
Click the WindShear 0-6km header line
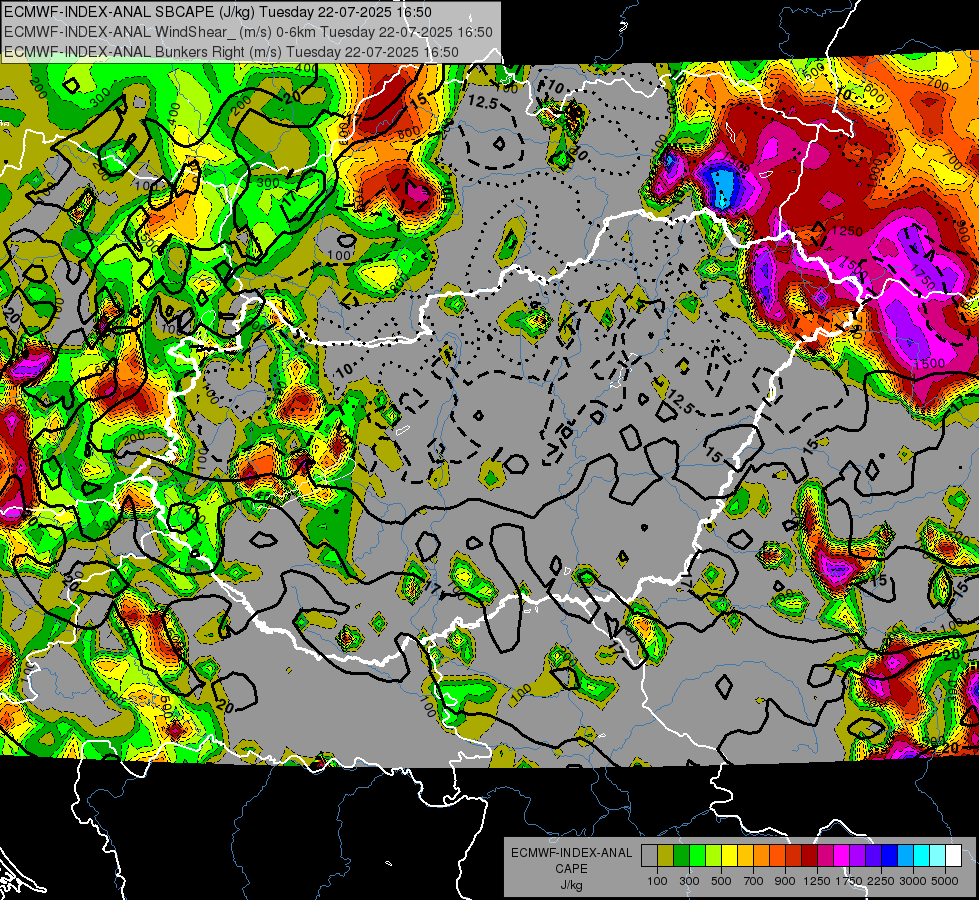point(248,32)
